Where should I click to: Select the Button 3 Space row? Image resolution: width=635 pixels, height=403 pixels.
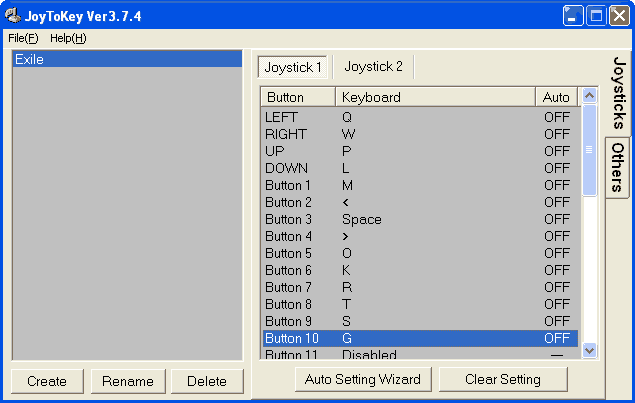point(420,219)
